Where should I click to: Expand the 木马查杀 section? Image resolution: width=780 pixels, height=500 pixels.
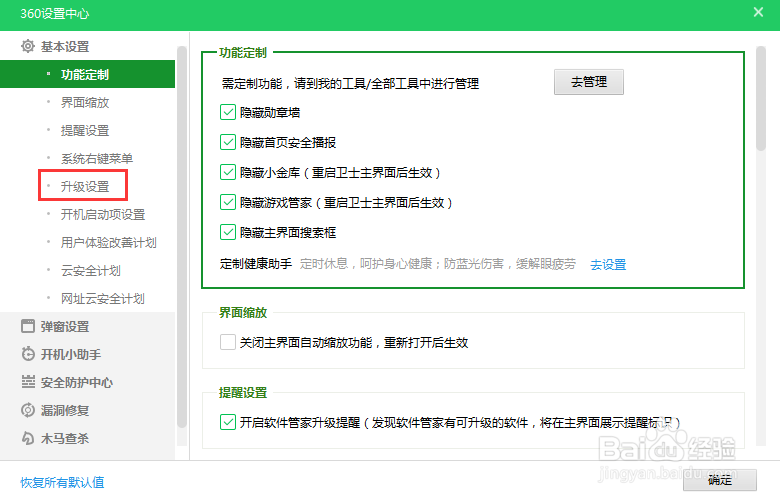[x=65, y=438]
